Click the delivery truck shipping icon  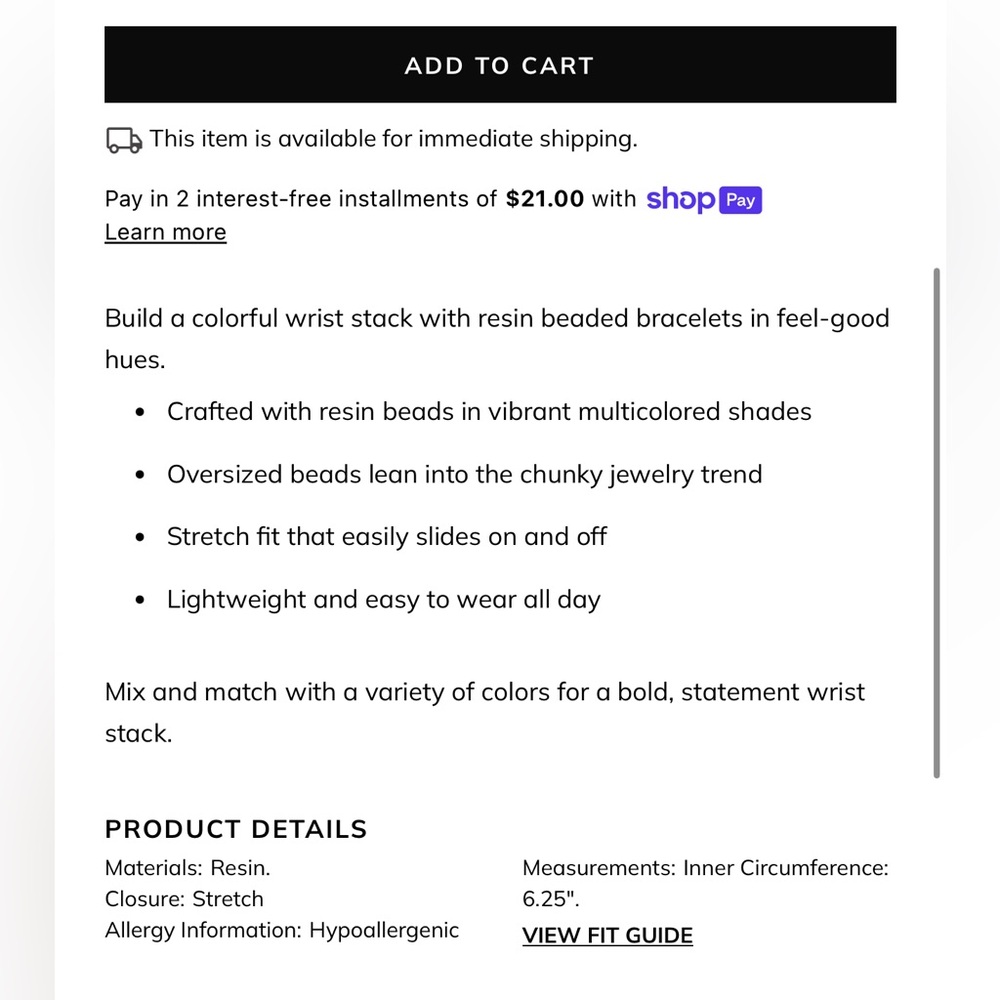coord(124,140)
